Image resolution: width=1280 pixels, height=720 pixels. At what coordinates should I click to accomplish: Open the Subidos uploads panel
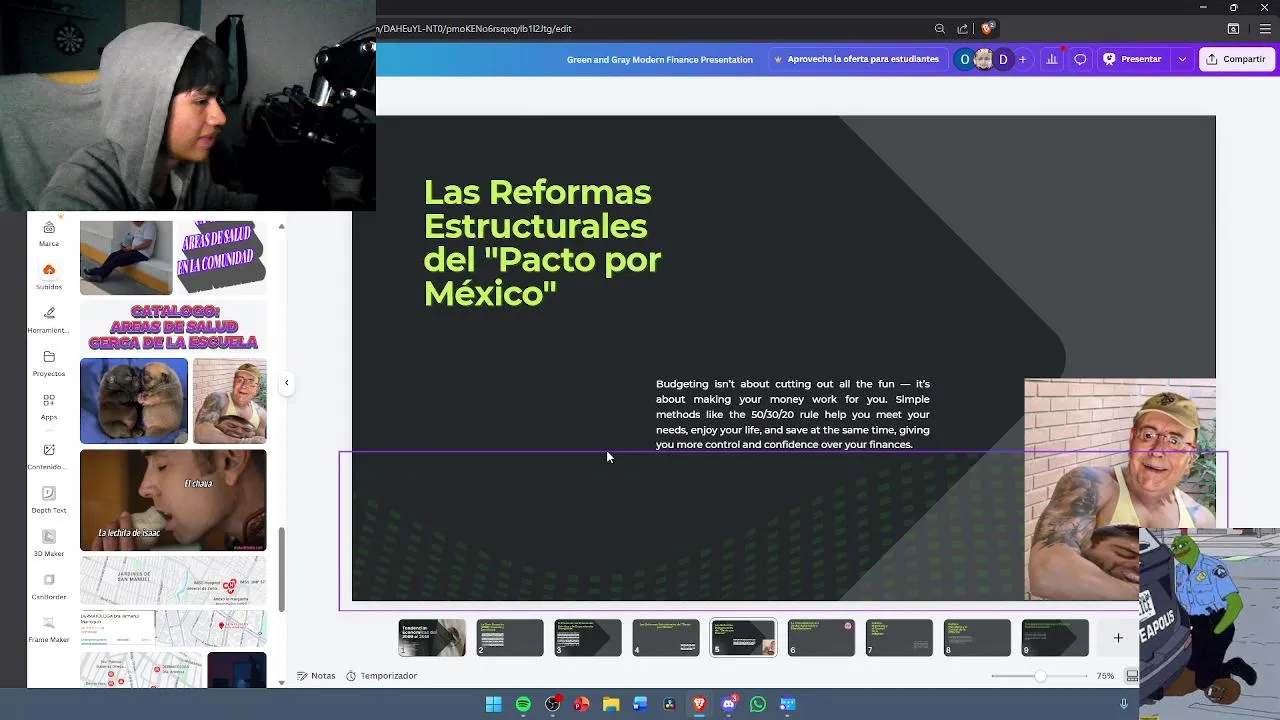49,277
